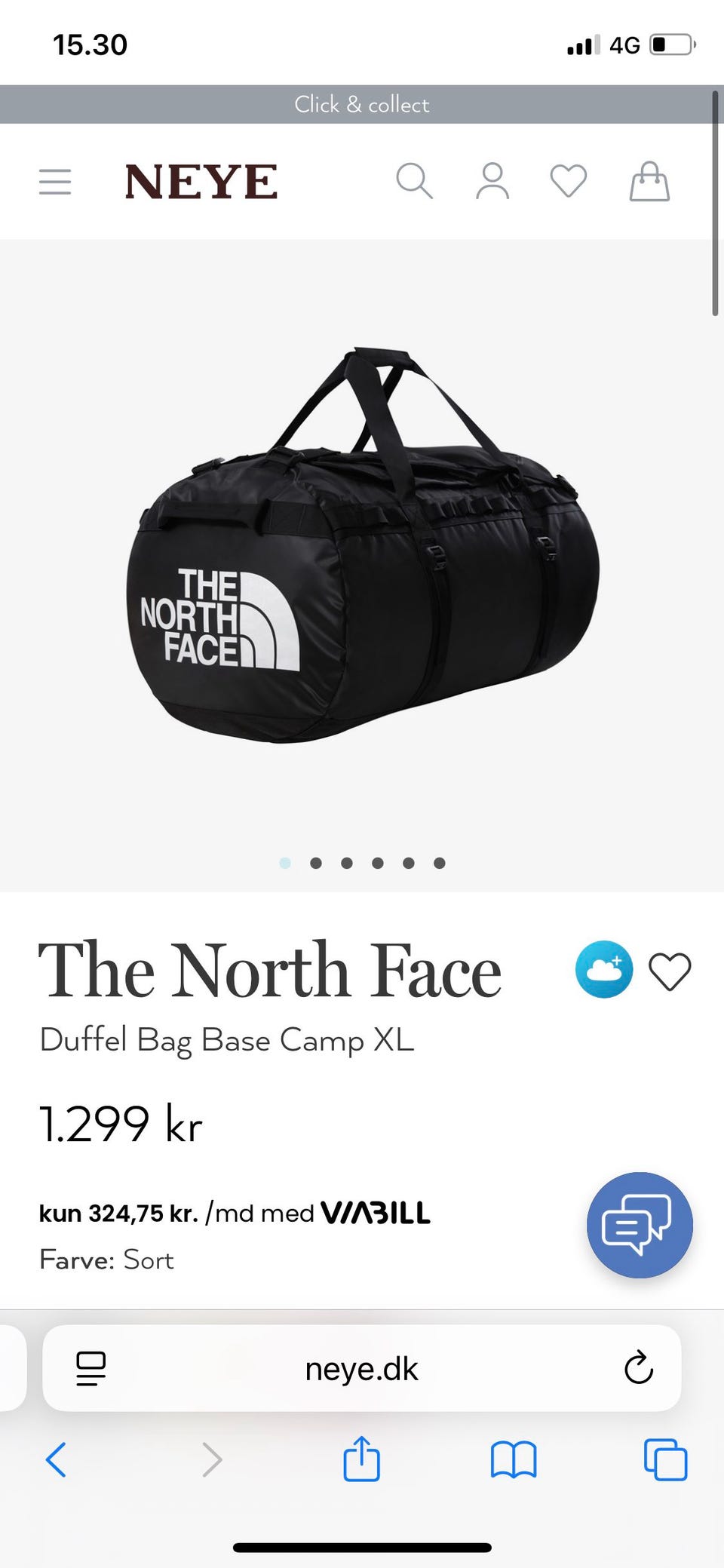
Task: Open the shopping bag icon
Action: (649, 181)
